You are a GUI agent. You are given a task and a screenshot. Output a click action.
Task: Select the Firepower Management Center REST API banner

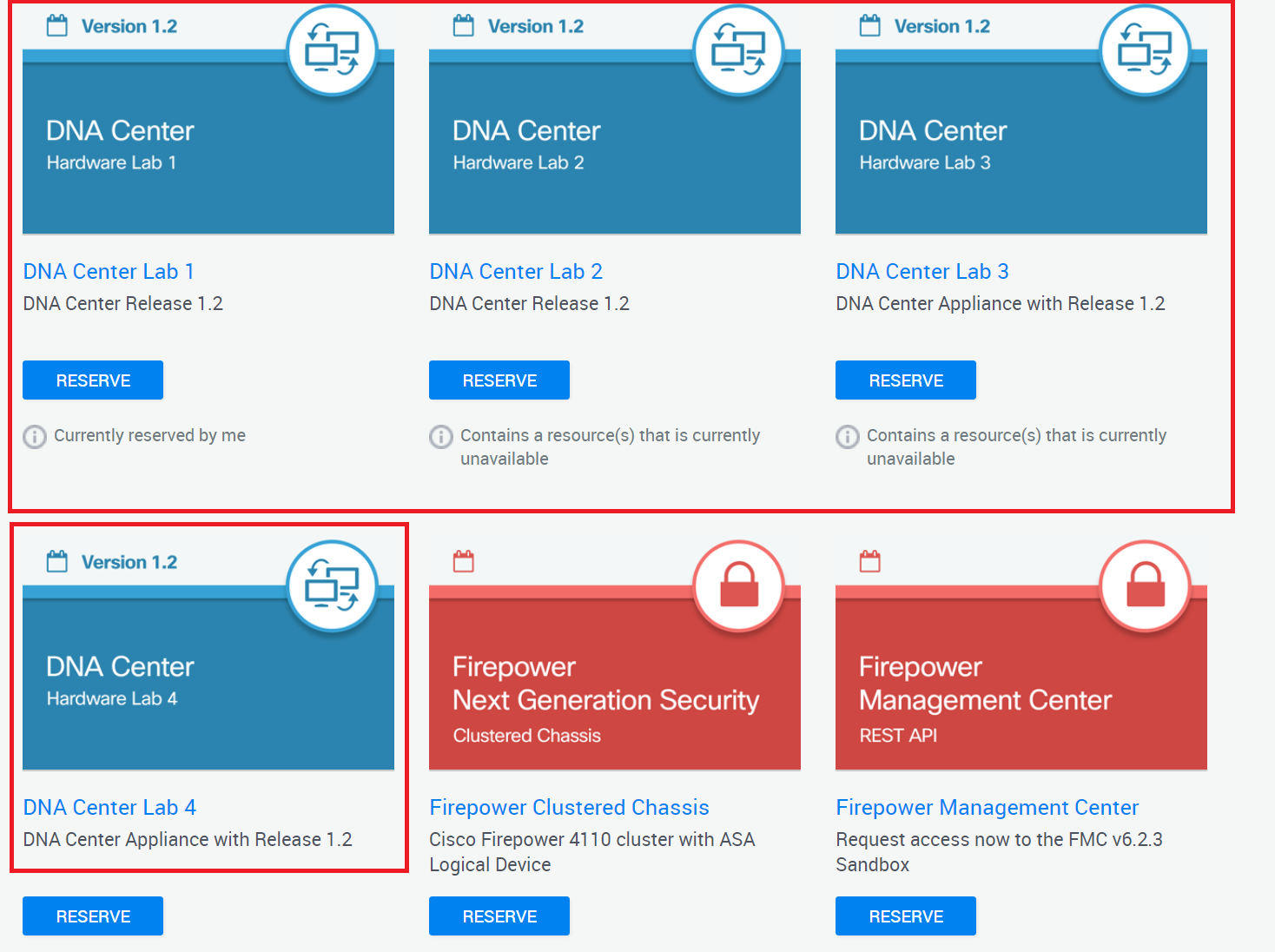click(x=1021, y=678)
